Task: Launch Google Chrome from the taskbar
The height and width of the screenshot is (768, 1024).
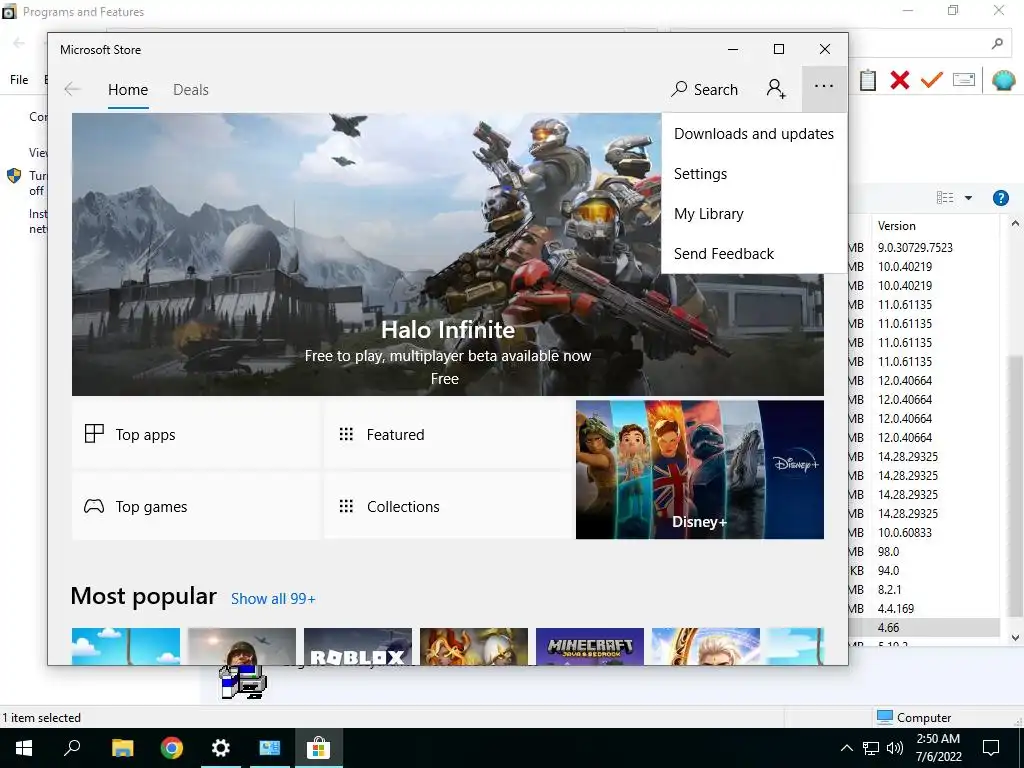Action: point(172,748)
